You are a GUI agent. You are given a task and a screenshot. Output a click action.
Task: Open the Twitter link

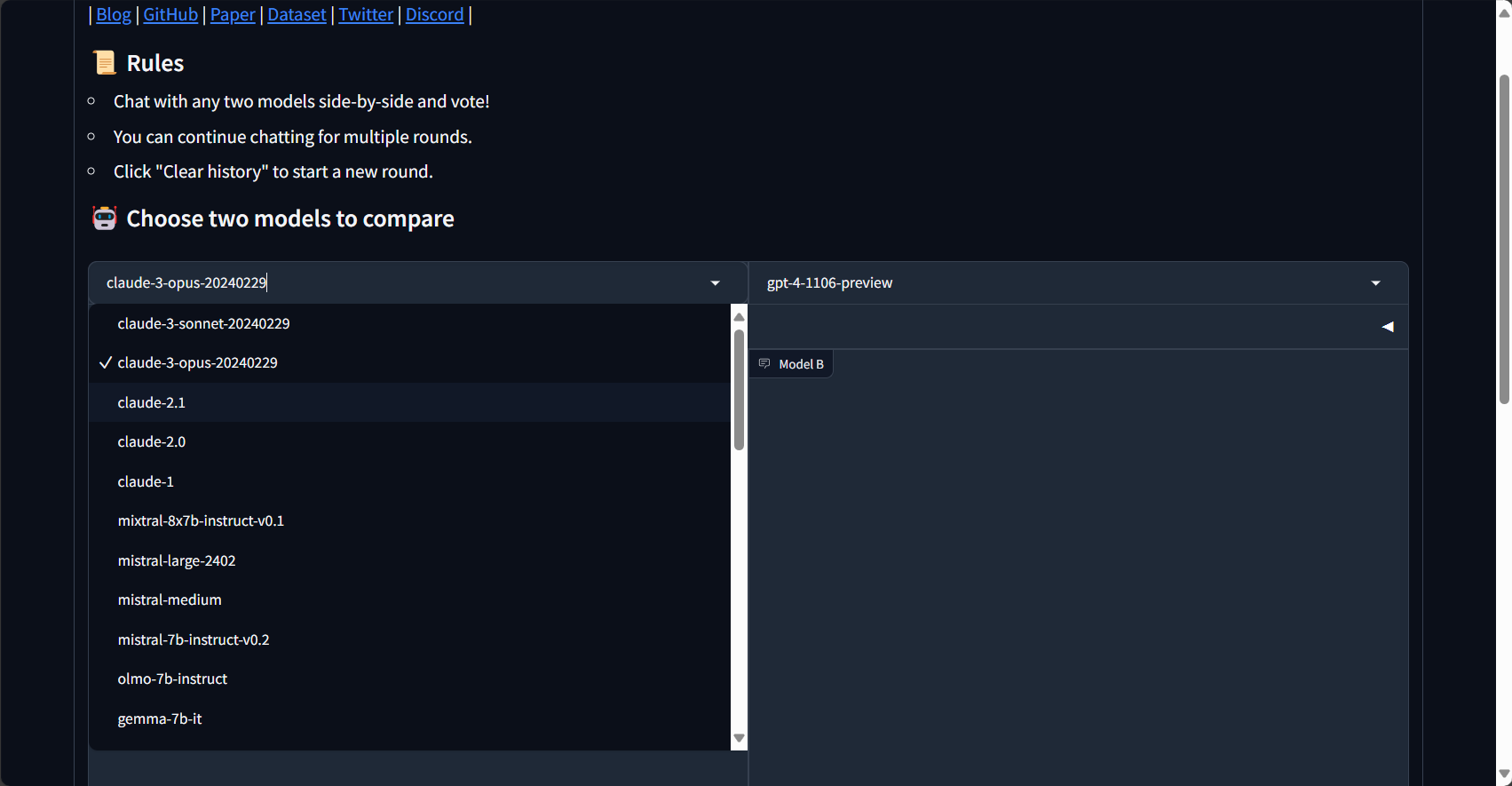(x=366, y=14)
